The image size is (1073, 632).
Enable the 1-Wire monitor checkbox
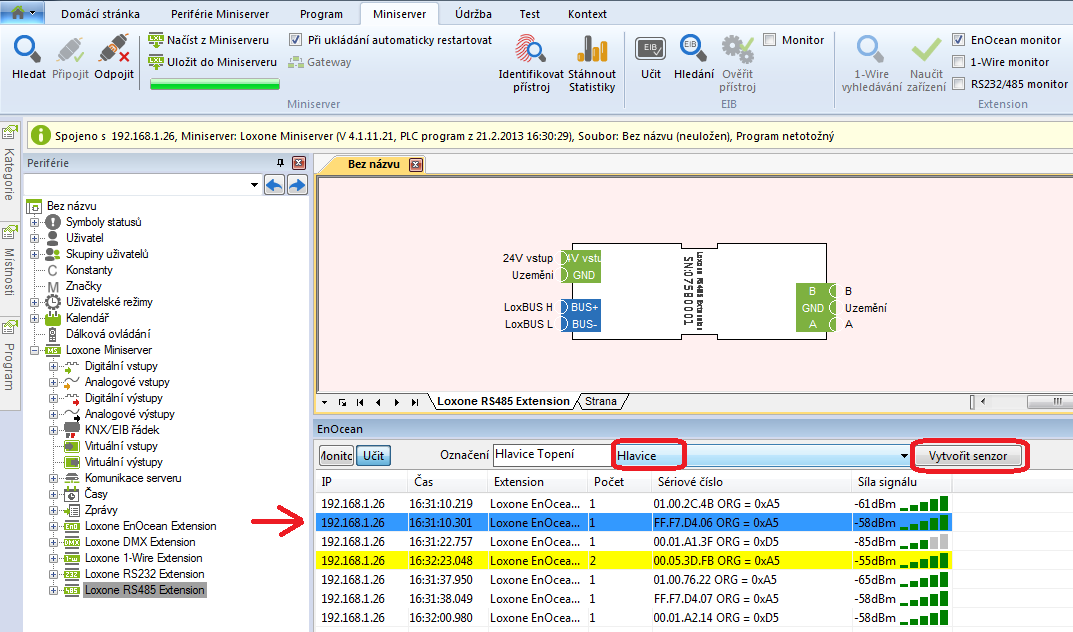tap(959, 62)
